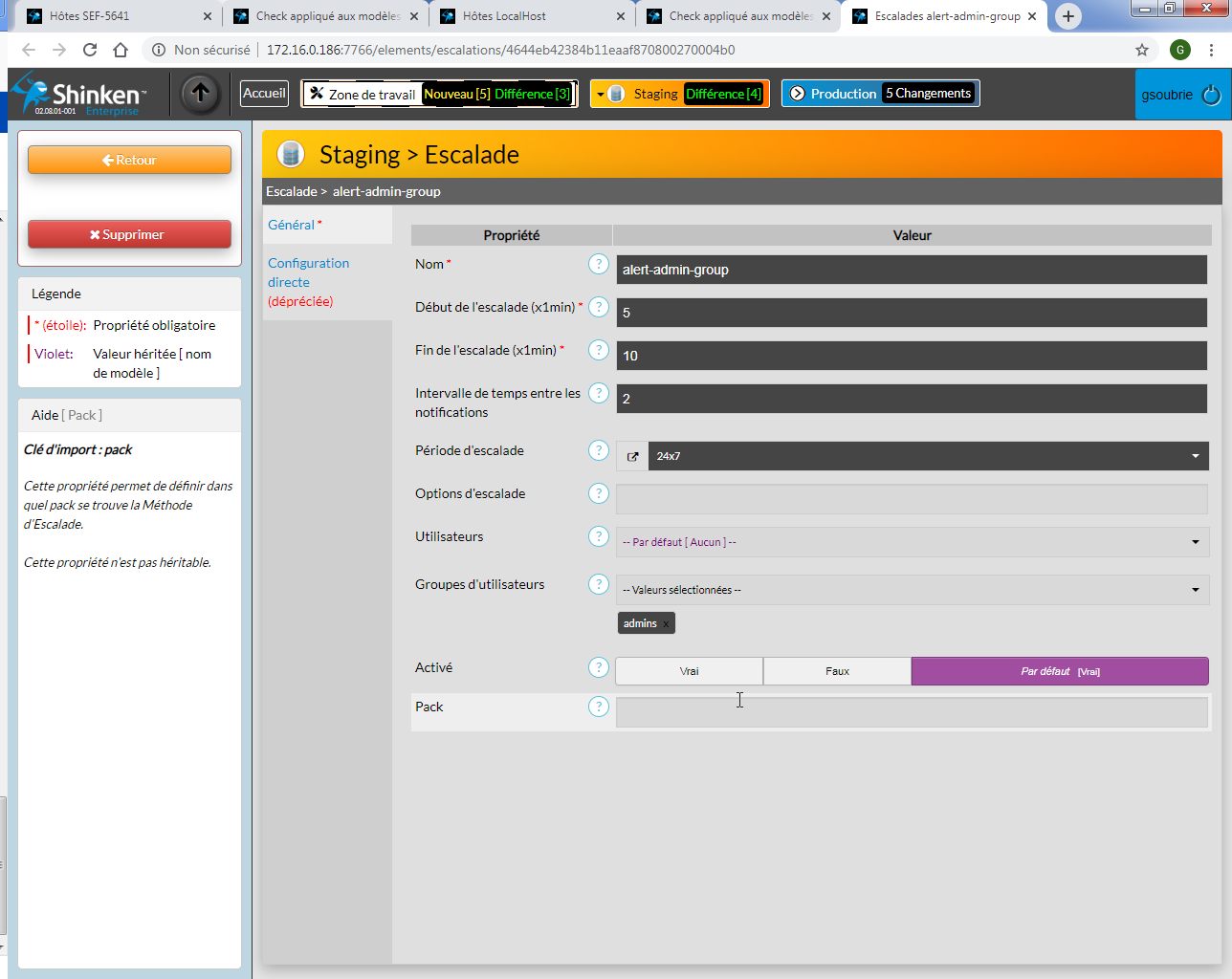
Task: Select Par défaut option for Activé
Action: click(1059, 671)
